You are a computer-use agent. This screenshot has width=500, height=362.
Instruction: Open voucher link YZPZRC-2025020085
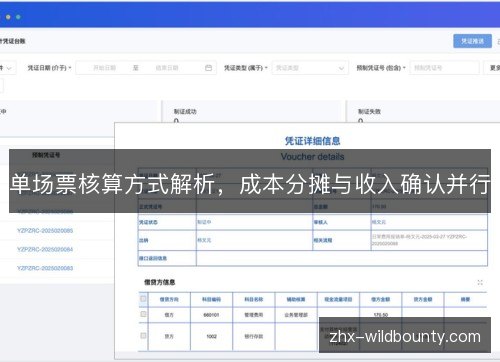45,230
